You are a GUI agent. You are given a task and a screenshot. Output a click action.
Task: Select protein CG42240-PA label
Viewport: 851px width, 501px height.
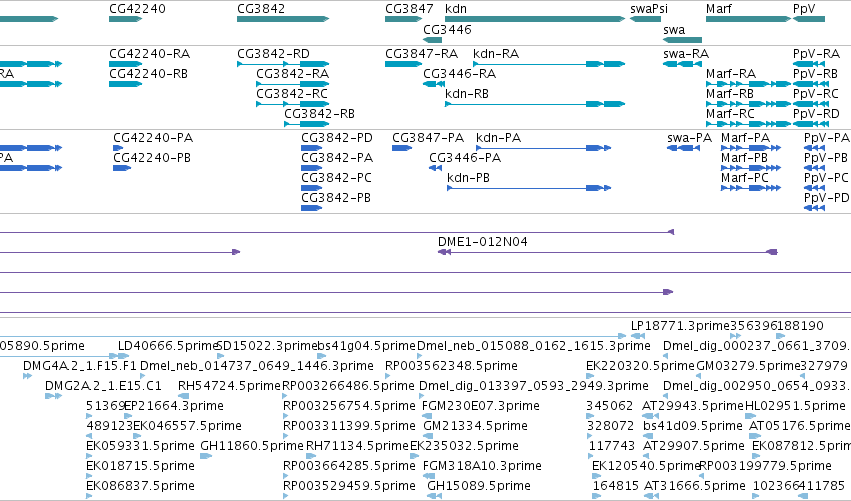pos(153,138)
